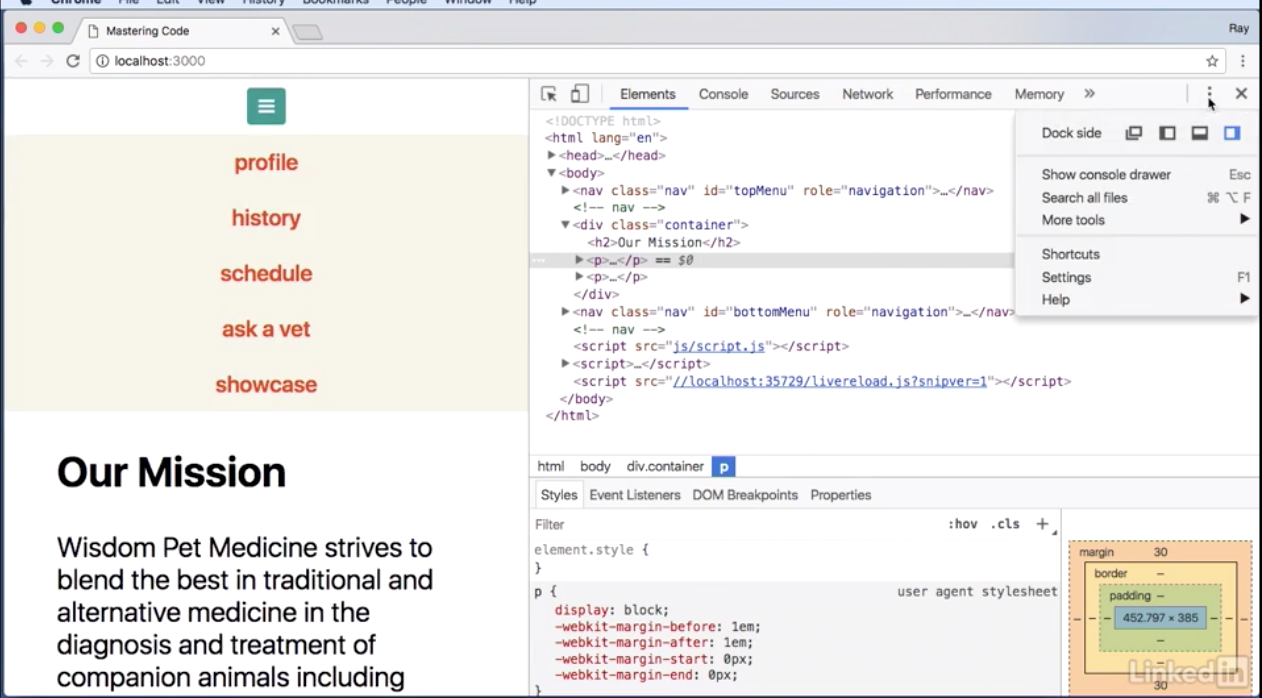Switch to the Sources tab
Image resolution: width=1262 pixels, height=698 pixels.
tap(795, 94)
